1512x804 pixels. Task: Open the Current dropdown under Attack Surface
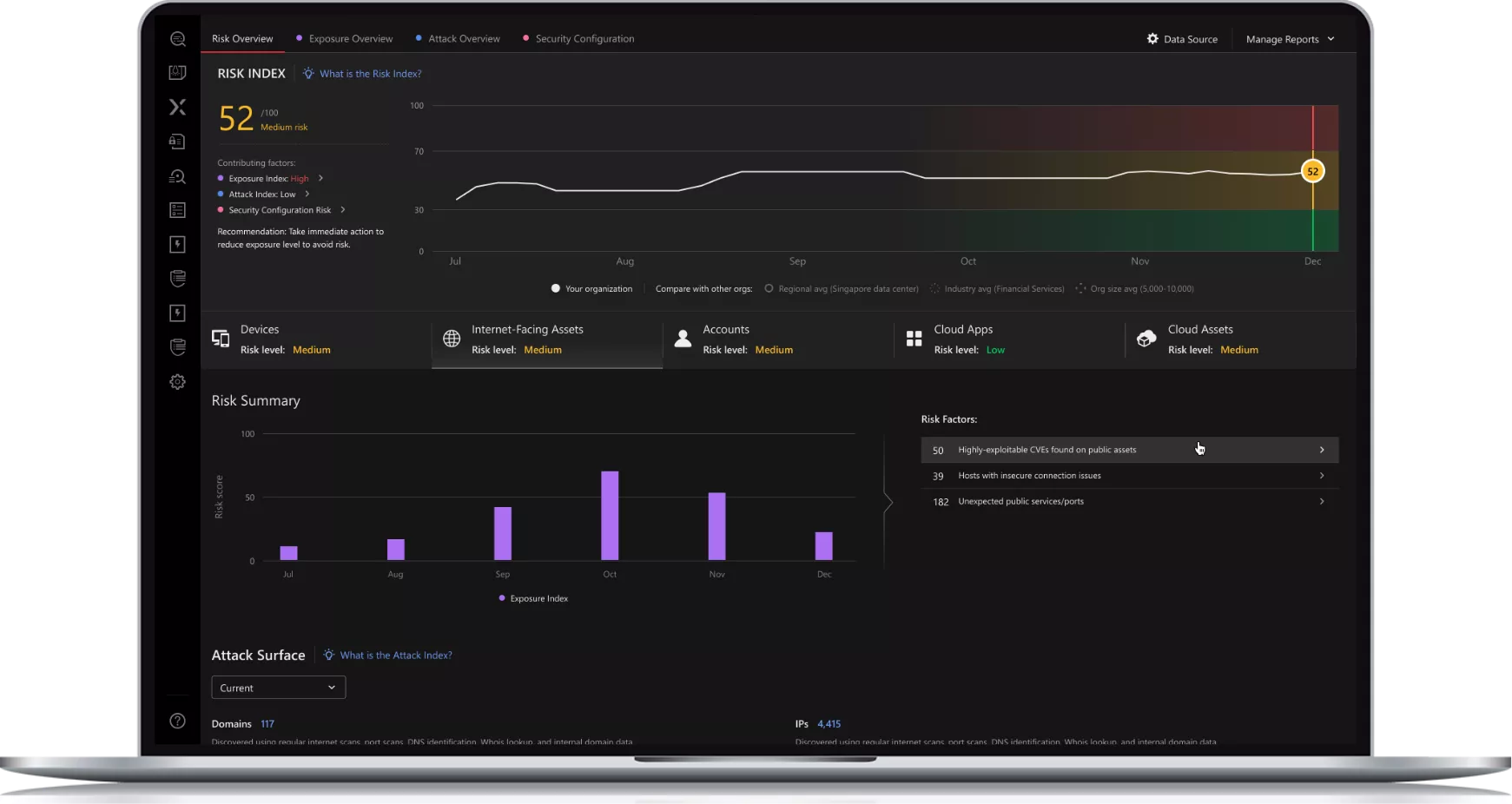pos(278,688)
